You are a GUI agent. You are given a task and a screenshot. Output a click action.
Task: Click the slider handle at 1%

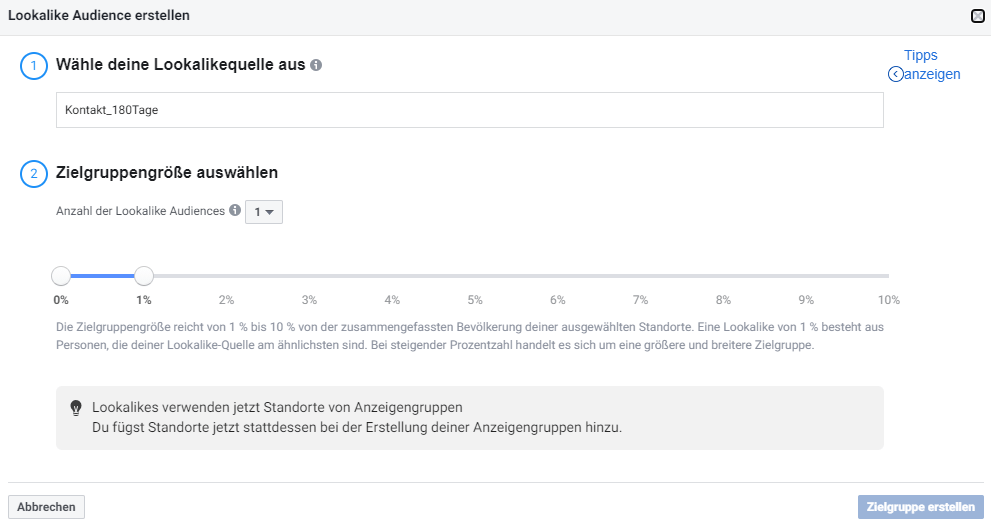144,276
